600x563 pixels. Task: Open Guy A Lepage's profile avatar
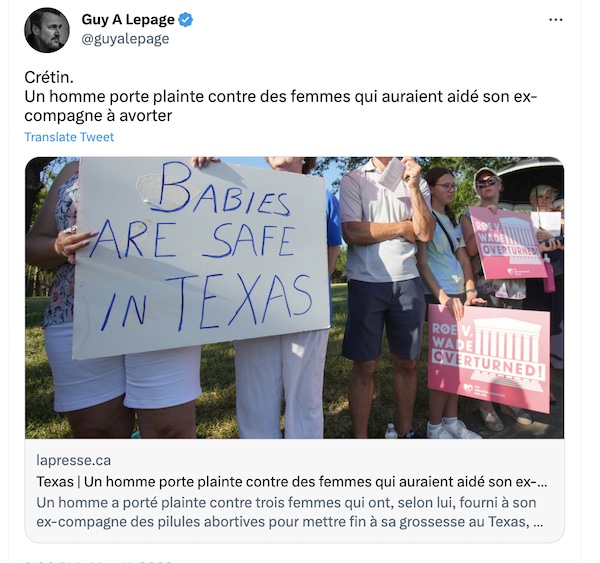pyautogui.click(x=47, y=30)
